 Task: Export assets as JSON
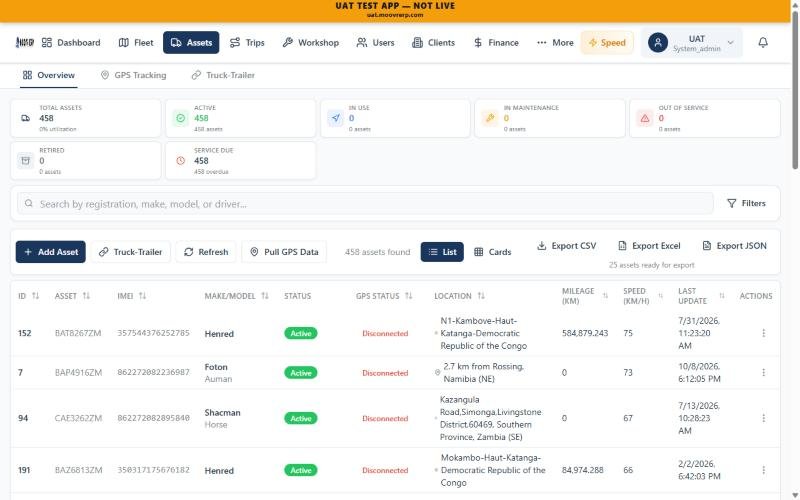tap(735, 246)
